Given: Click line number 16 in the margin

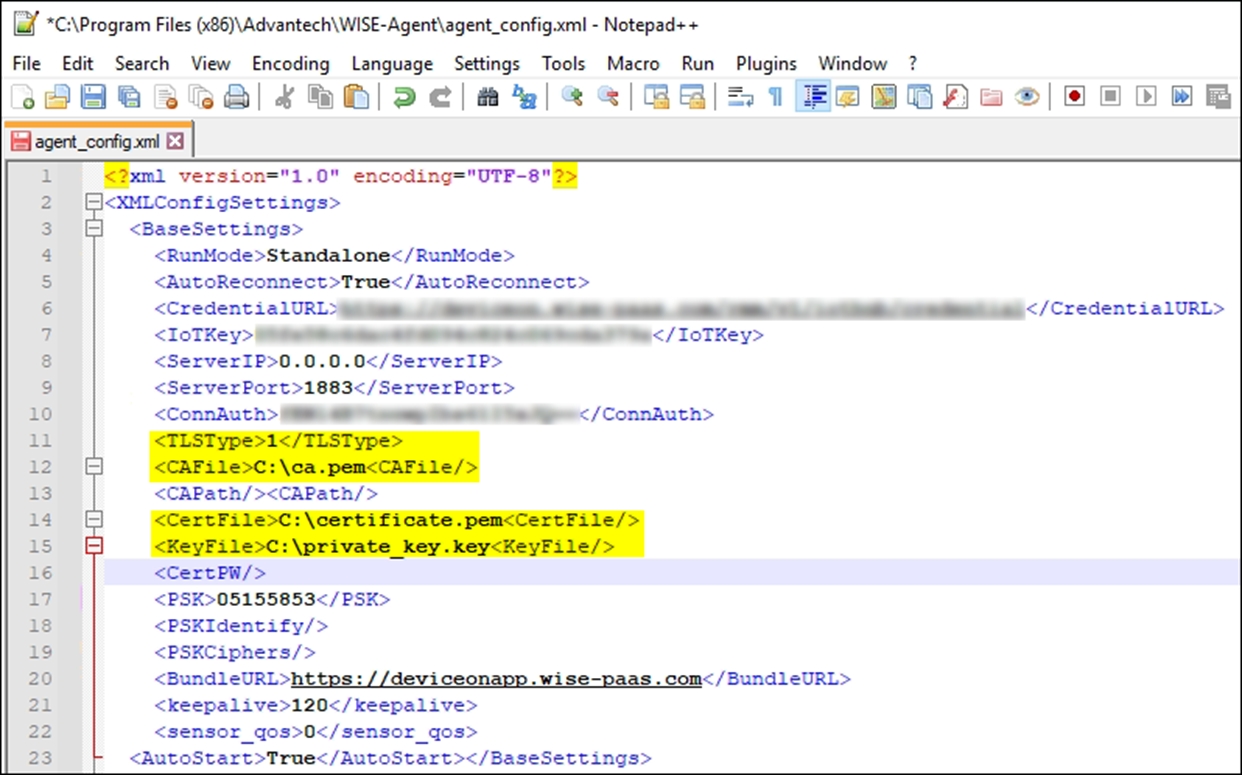Looking at the screenshot, I should point(40,572).
